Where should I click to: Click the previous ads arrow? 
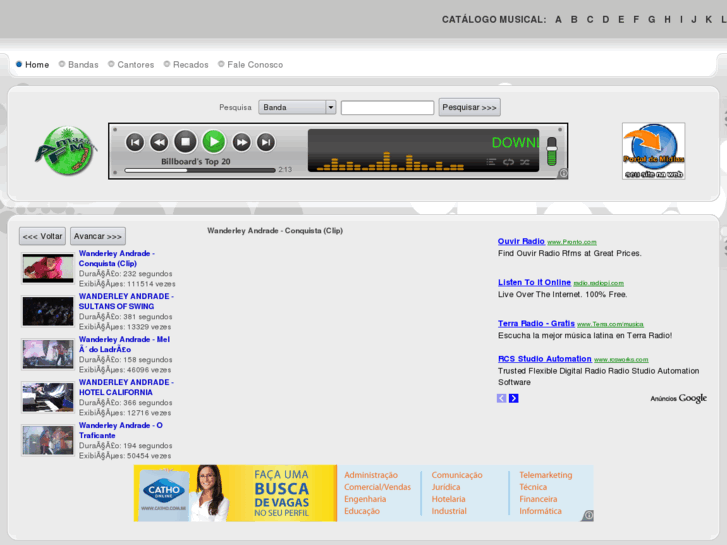[502, 398]
